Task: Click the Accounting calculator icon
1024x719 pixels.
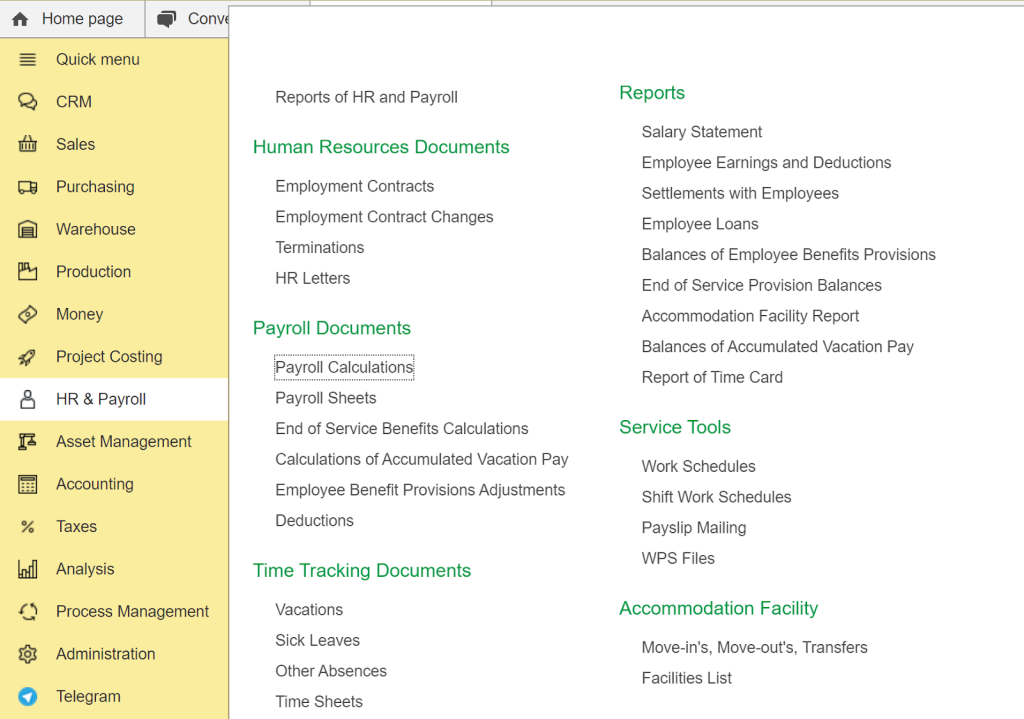Action: point(27,484)
